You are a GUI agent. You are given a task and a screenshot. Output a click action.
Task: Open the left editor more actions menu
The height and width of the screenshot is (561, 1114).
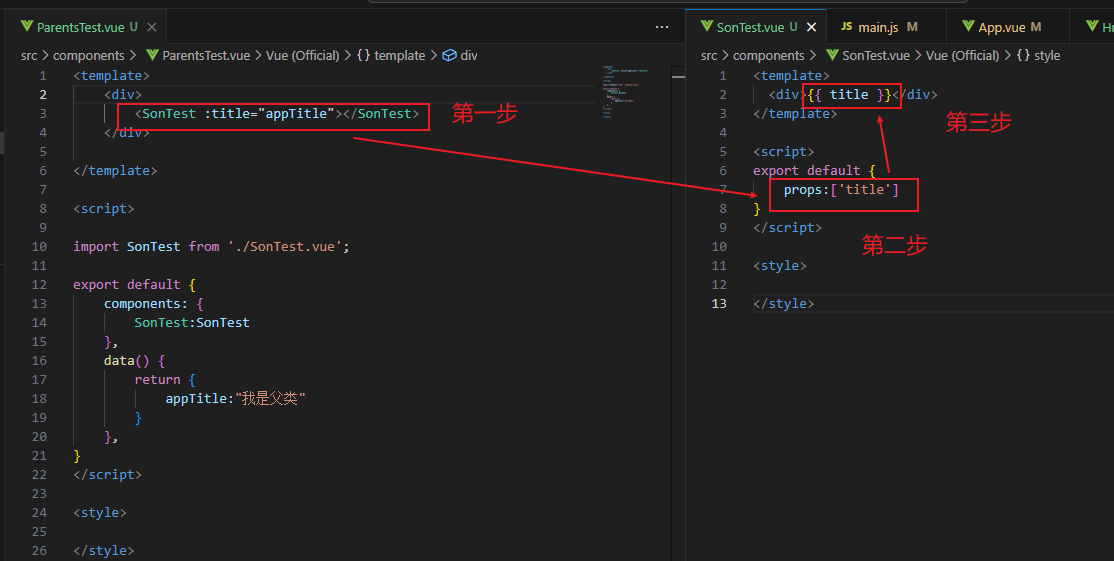click(661, 27)
